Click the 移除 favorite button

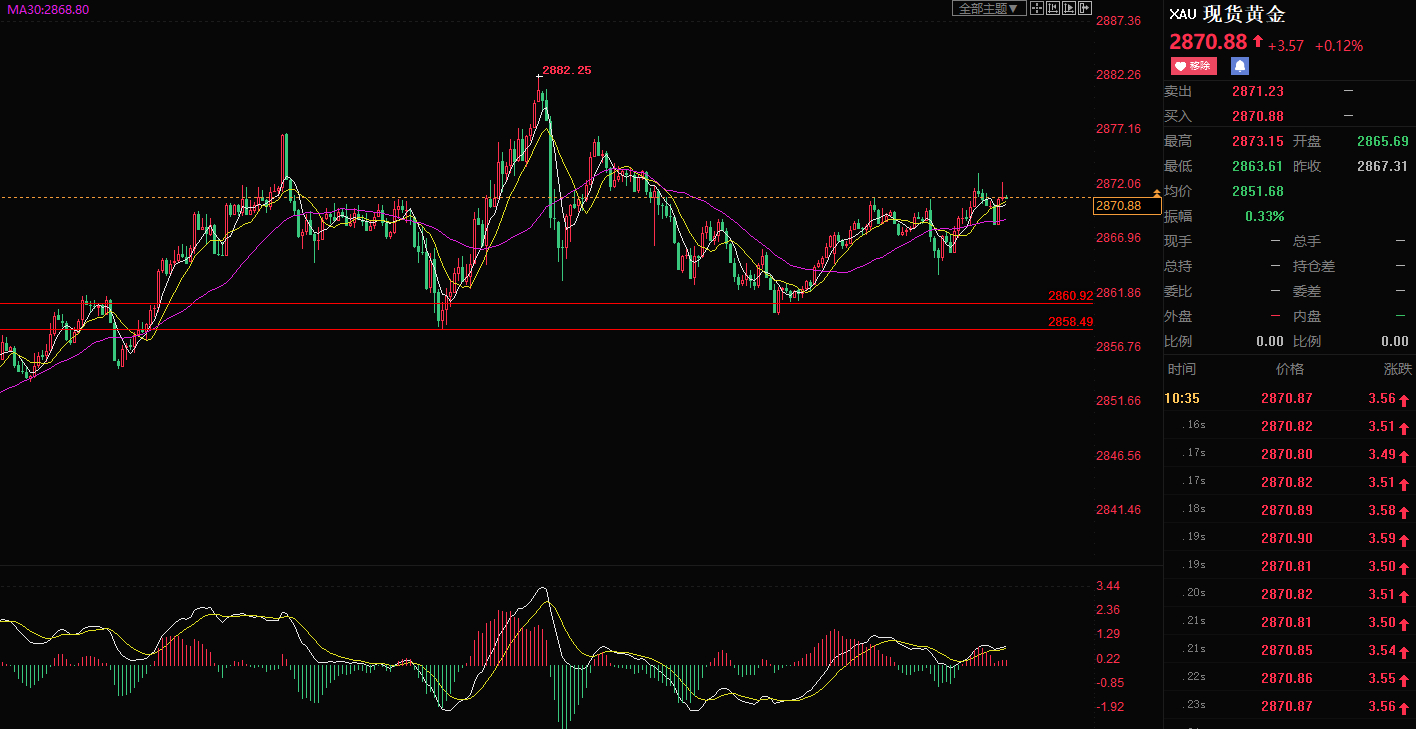point(1193,66)
